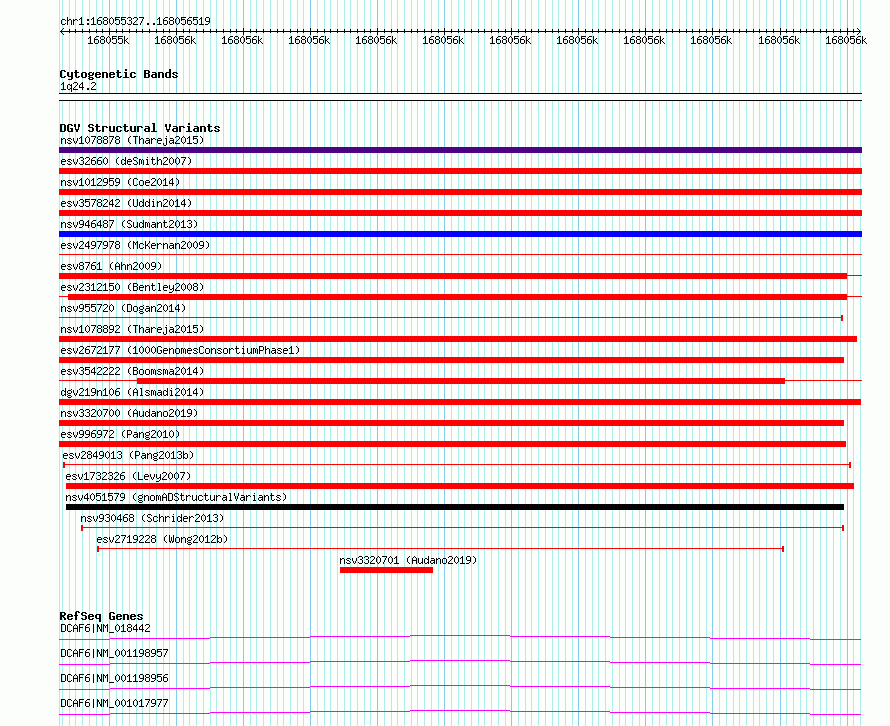Image resolution: width=890 pixels, height=726 pixels.
Task: Open the esv2849013 (Pang2013b) label
Action: 128,455
